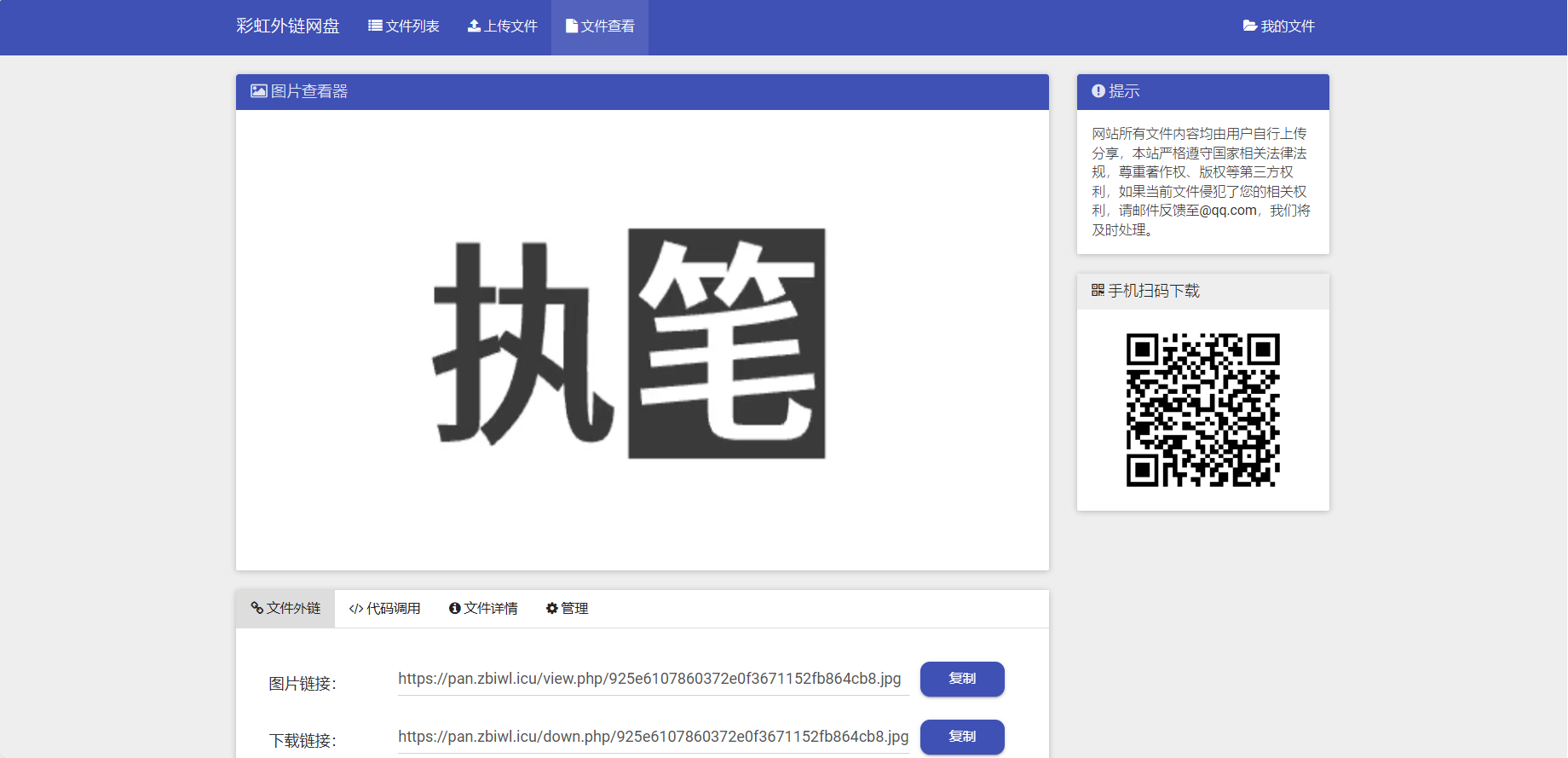Click the open-folder icon beside 我的文件
This screenshot has height=758, width=1568.
pyautogui.click(x=1250, y=26)
